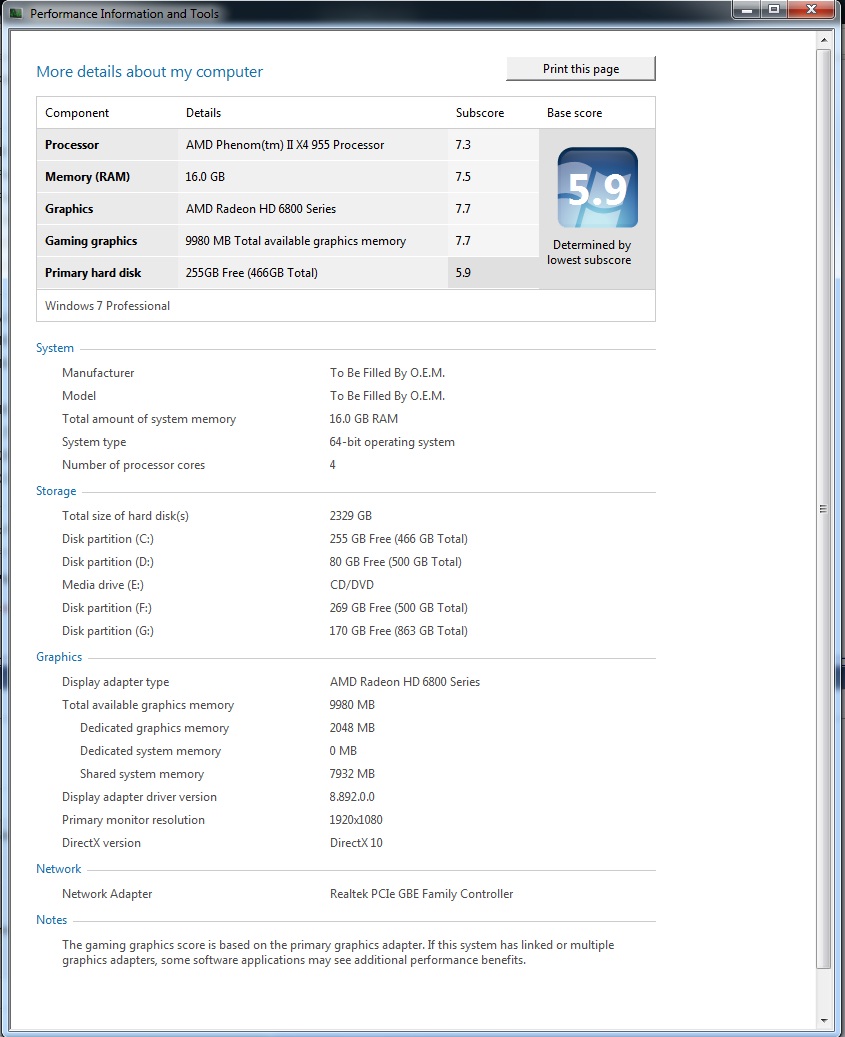845x1037 pixels.
Task: Click the Primary hard disk row label
Action: click(93, 272)
